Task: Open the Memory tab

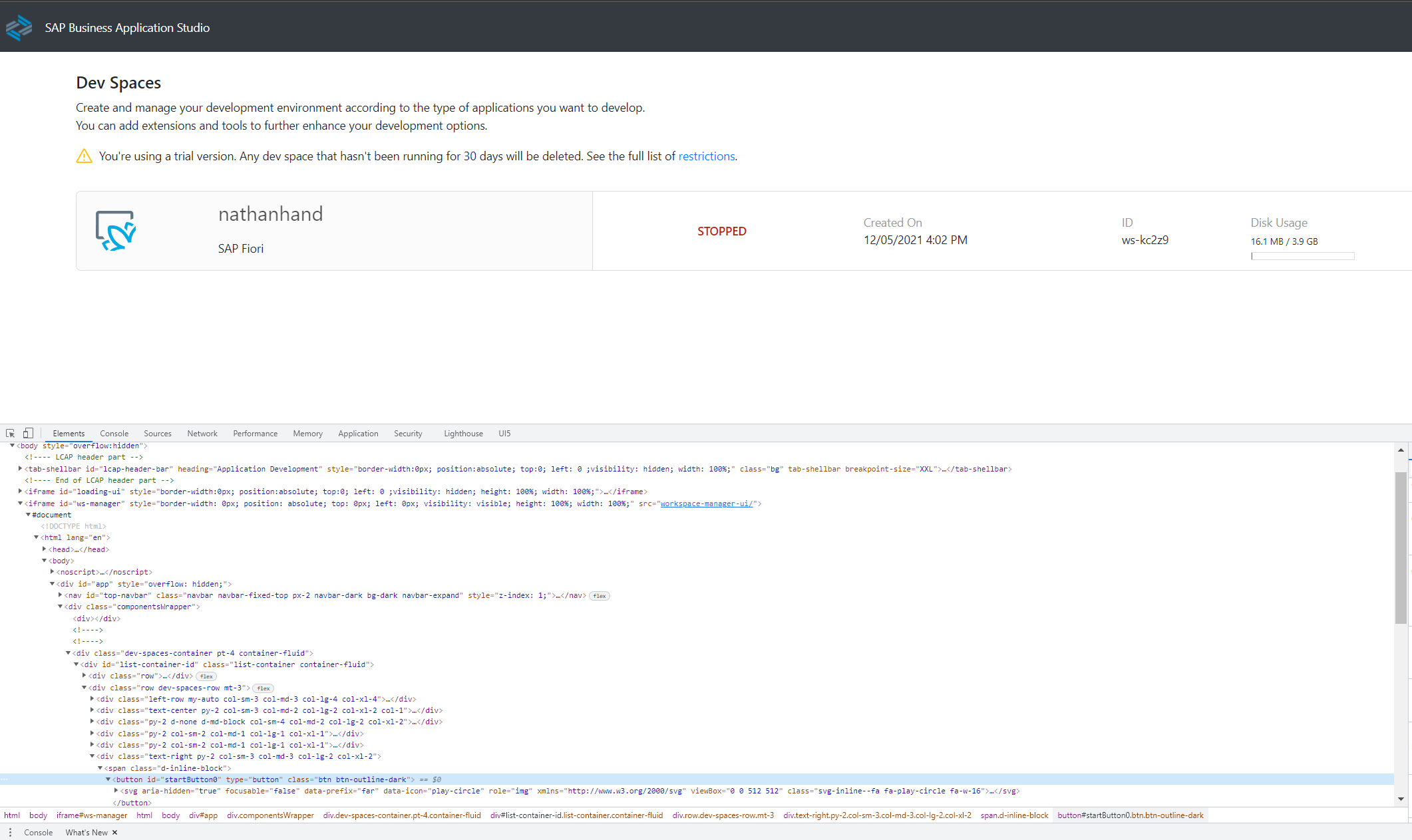Action: tap(307, 434)
